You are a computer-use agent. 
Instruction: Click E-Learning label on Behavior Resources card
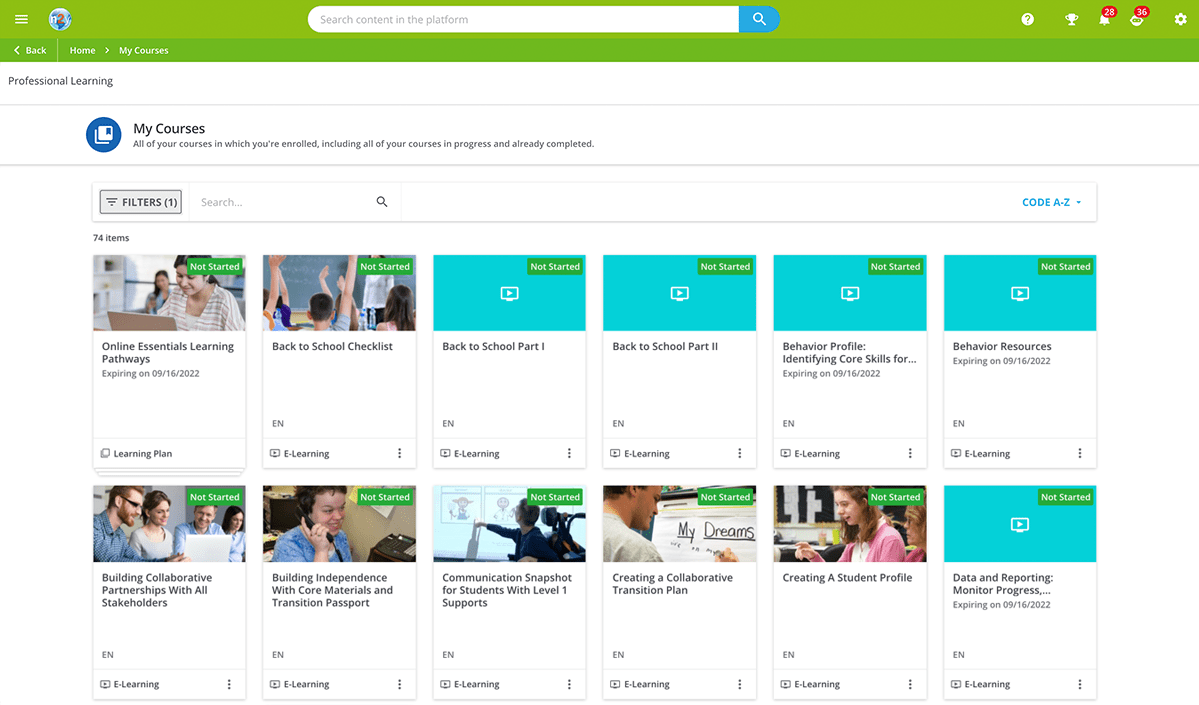(x=987, y=454)
